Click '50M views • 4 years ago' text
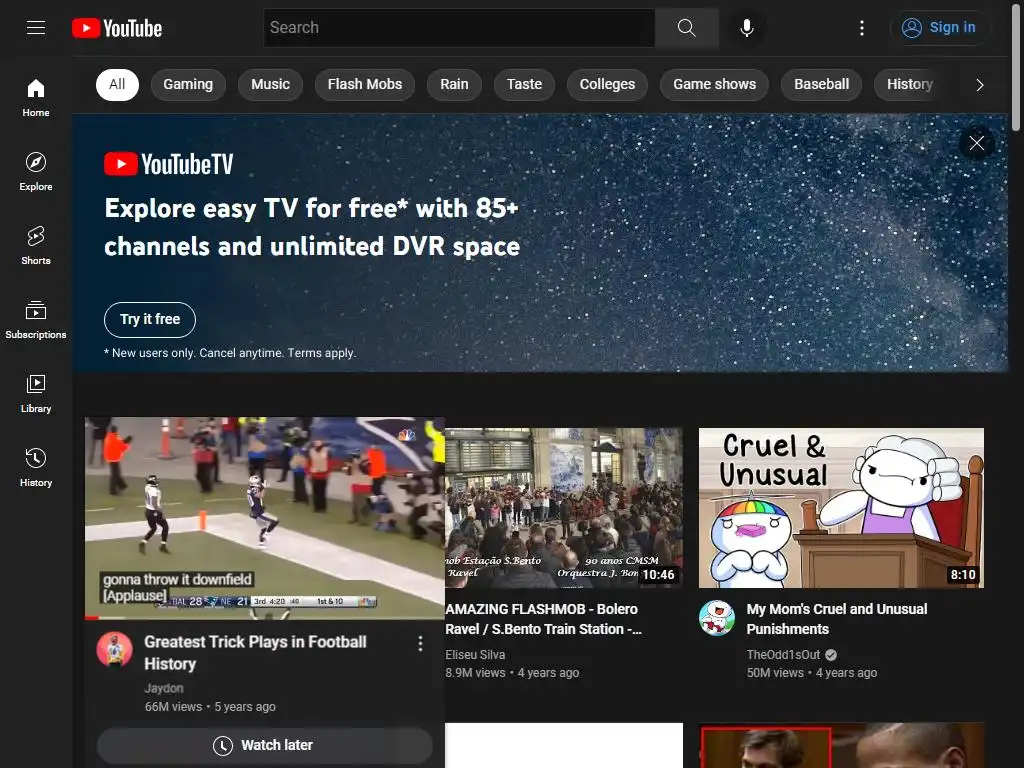The width and height of the screenshot is (1024, 768). click(812, 673)
